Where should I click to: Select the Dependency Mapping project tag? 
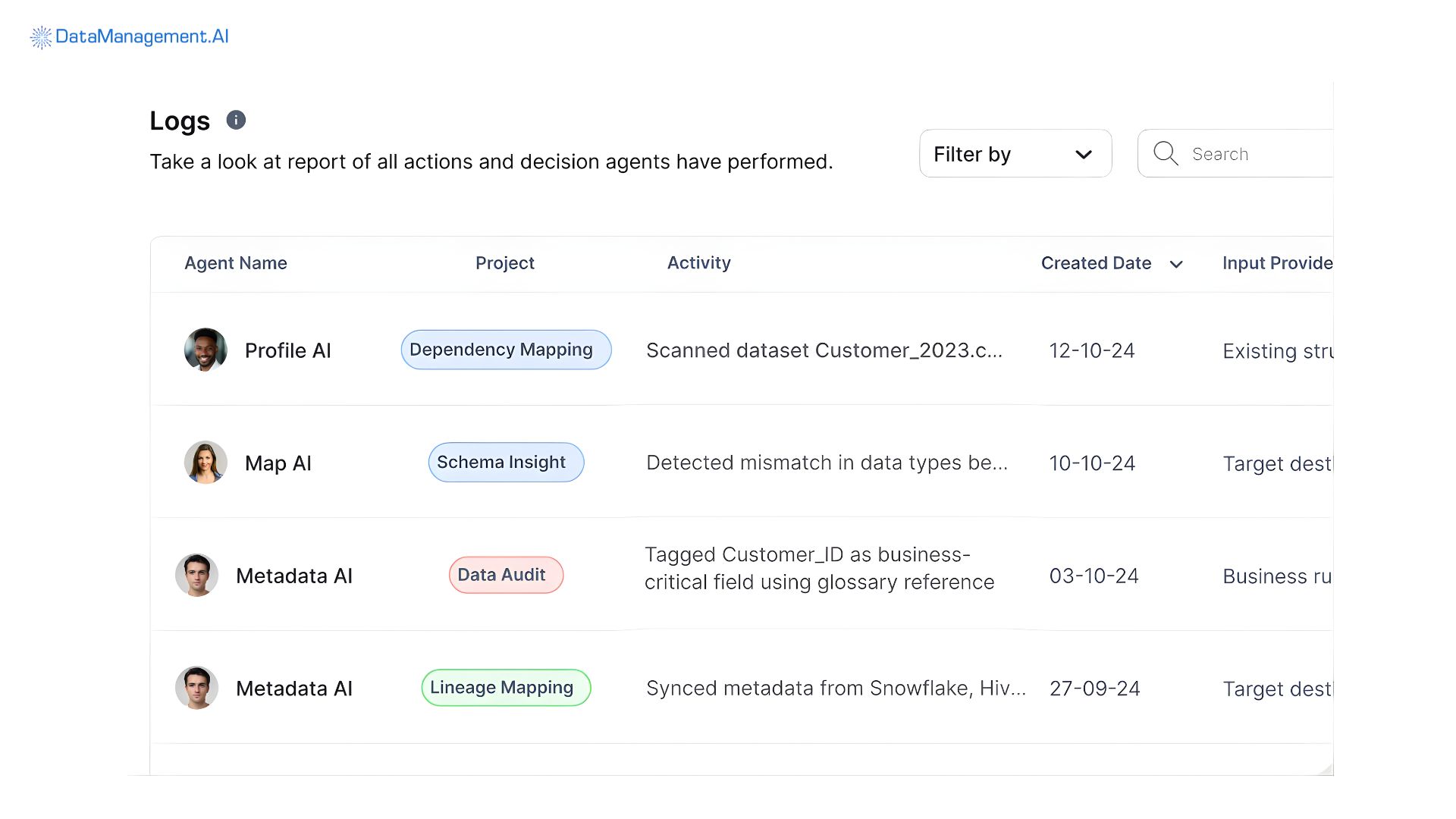[505, 349]
